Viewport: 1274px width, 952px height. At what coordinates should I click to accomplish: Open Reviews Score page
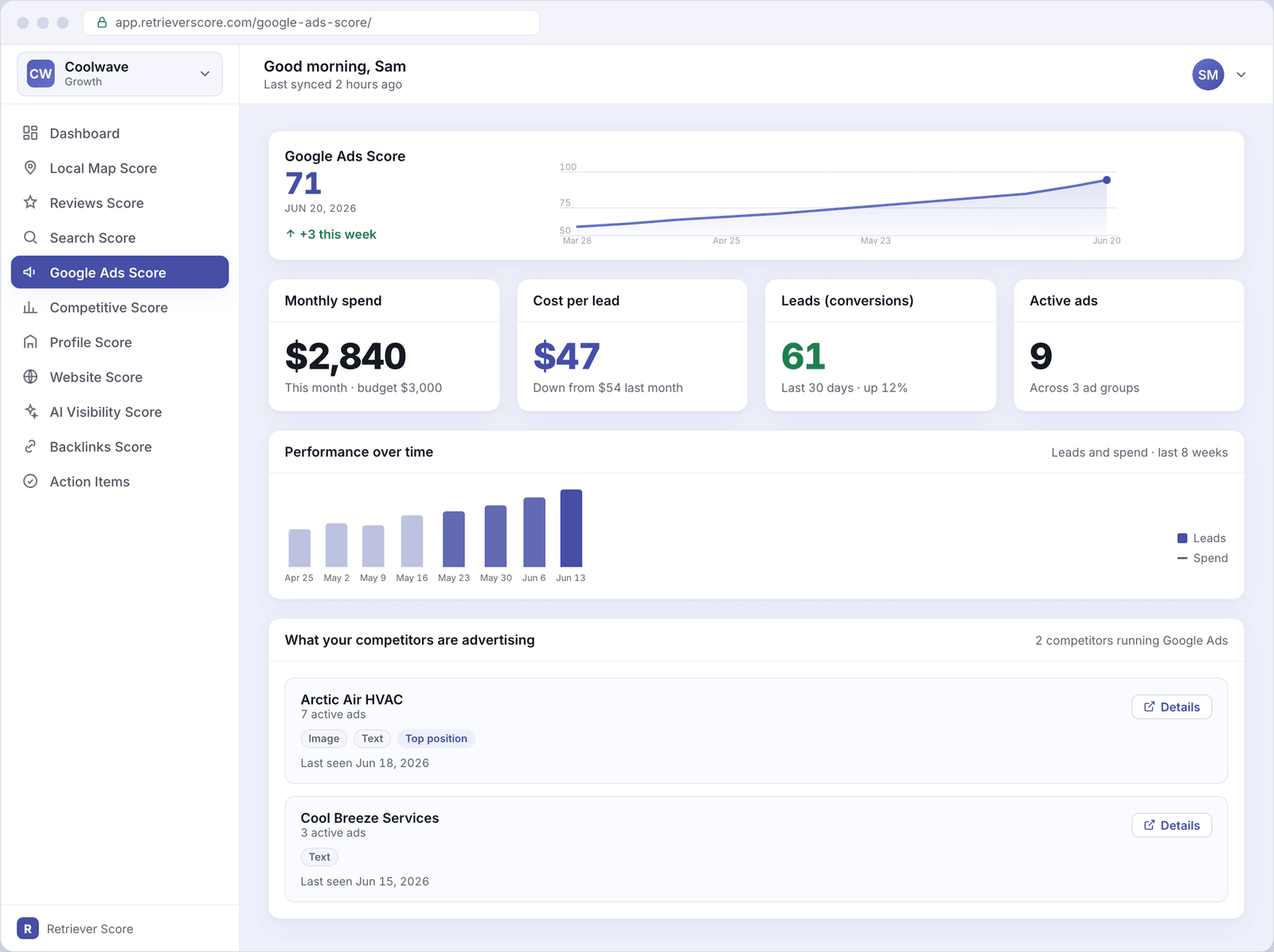coord(119,203)
